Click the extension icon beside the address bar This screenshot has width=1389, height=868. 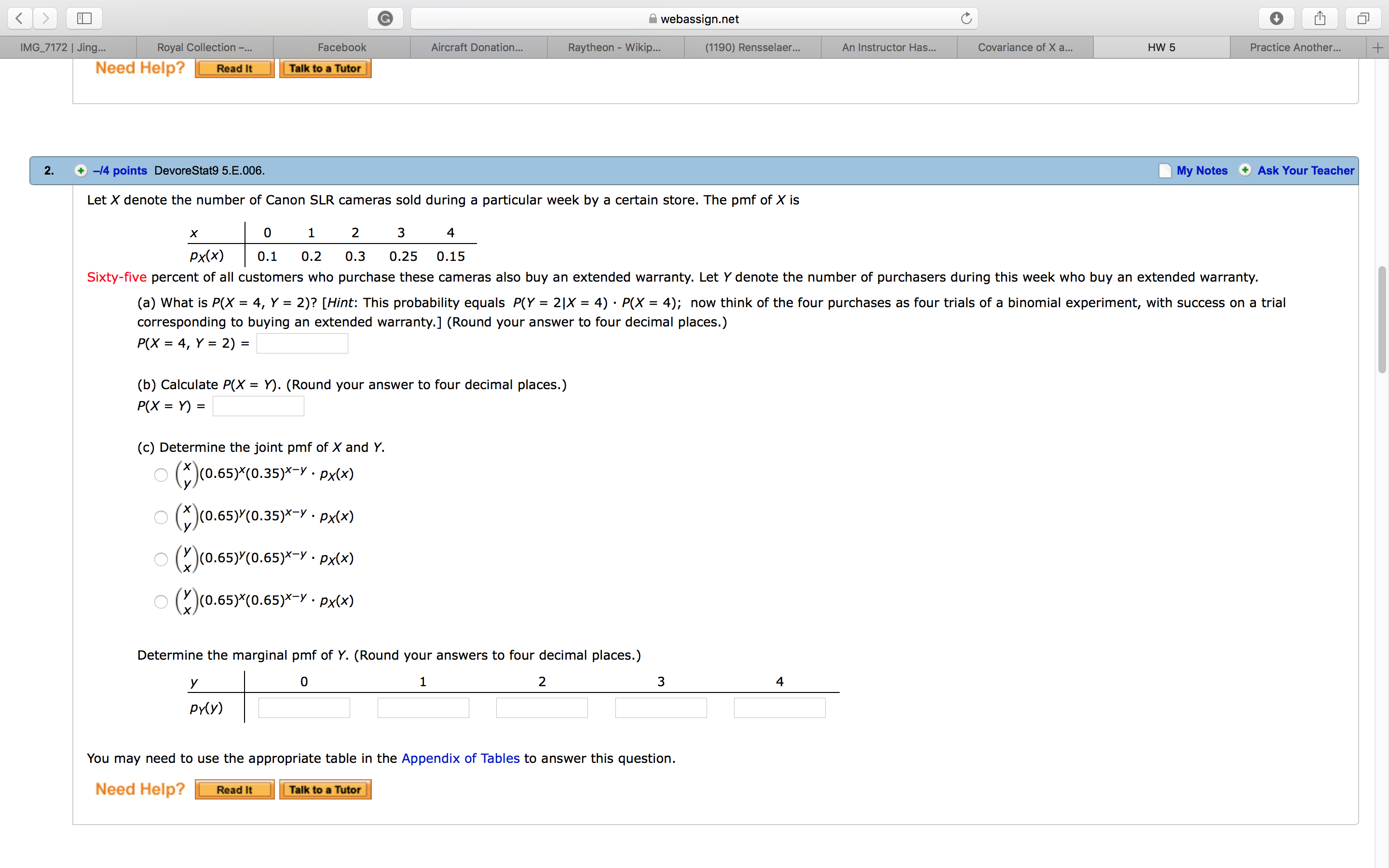[x=385, y=18]
